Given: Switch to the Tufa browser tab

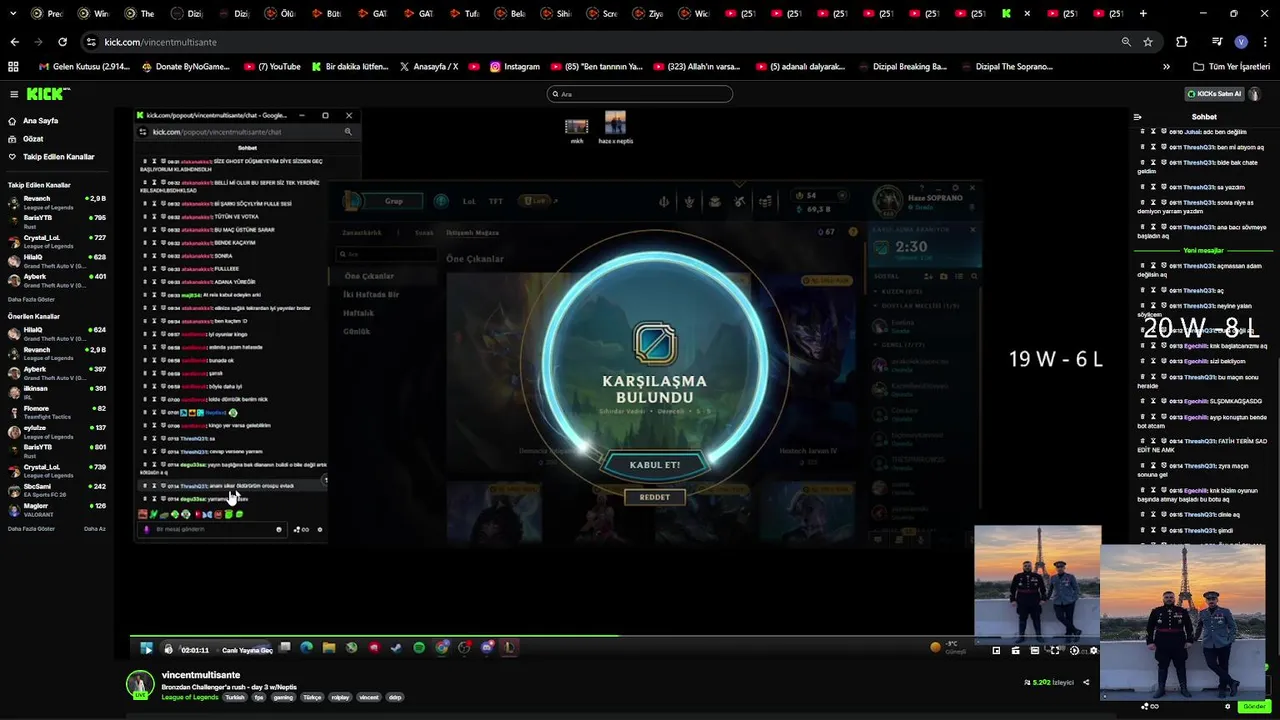Looking at the screenshot, I should pos(464,14).
